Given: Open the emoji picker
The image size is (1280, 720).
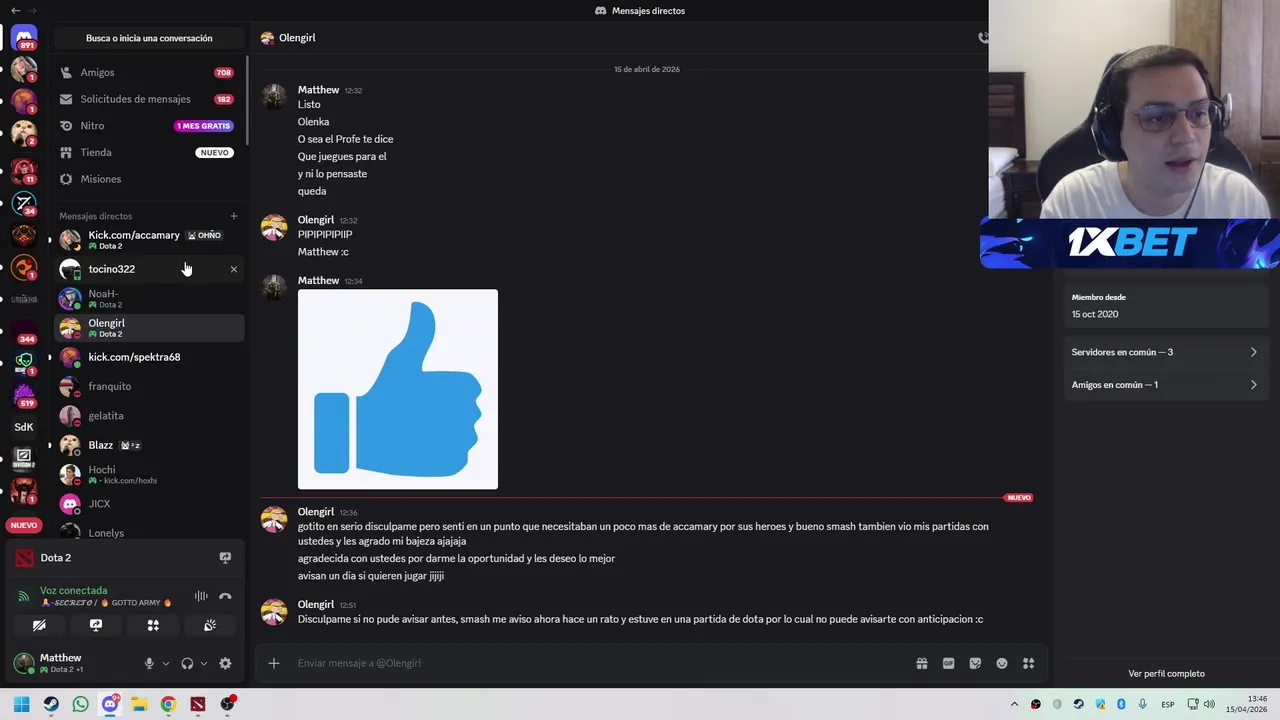Looking at the screenshot, I should 1002,663.
